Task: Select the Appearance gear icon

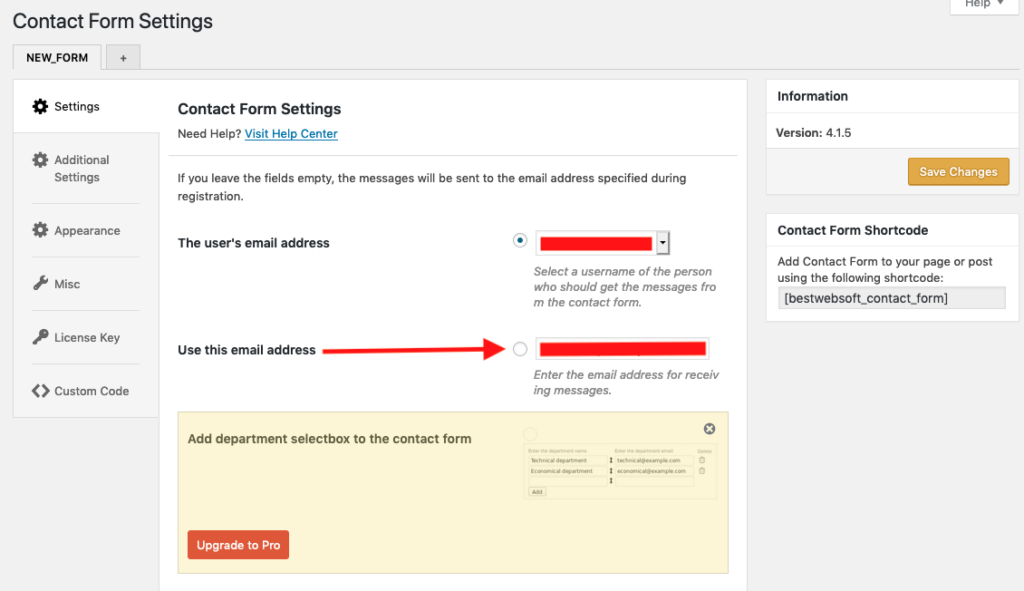Action: [x=41, y=230]
